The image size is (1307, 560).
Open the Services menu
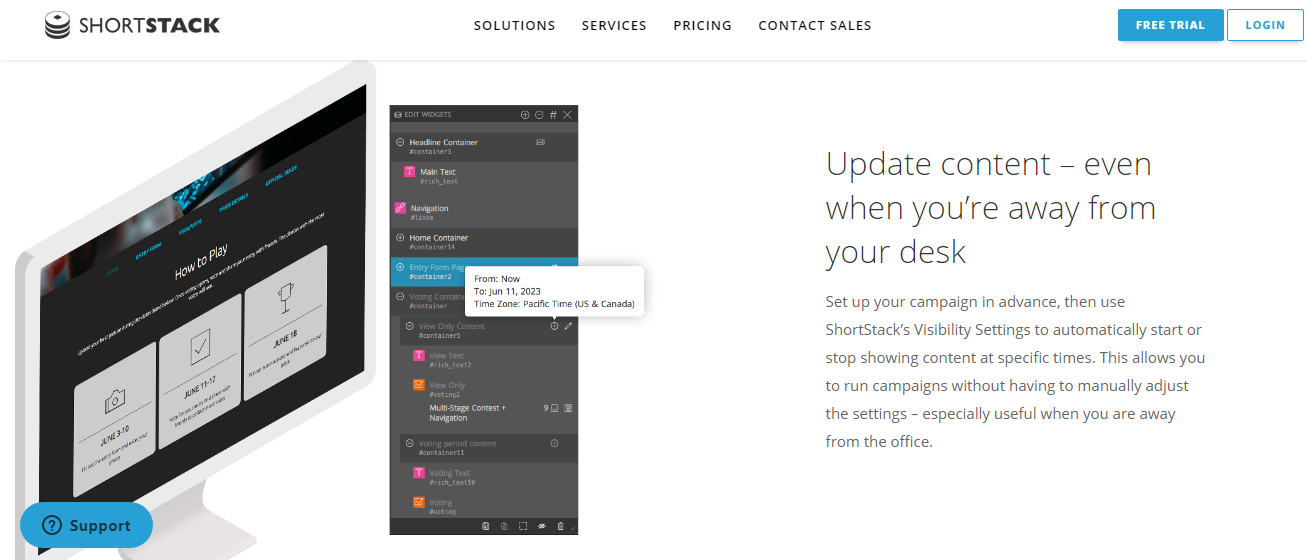(x=614, y=26)
